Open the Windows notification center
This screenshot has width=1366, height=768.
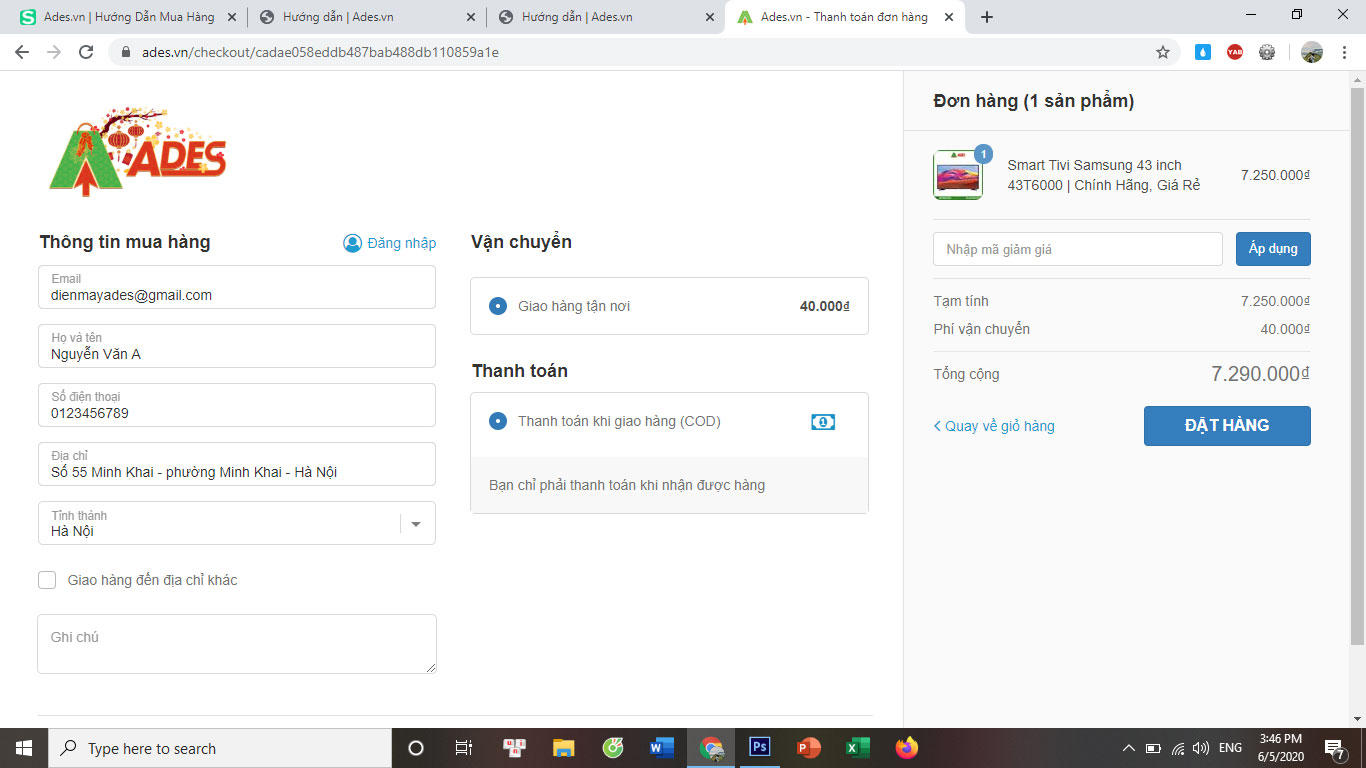tap(1335, 748)
